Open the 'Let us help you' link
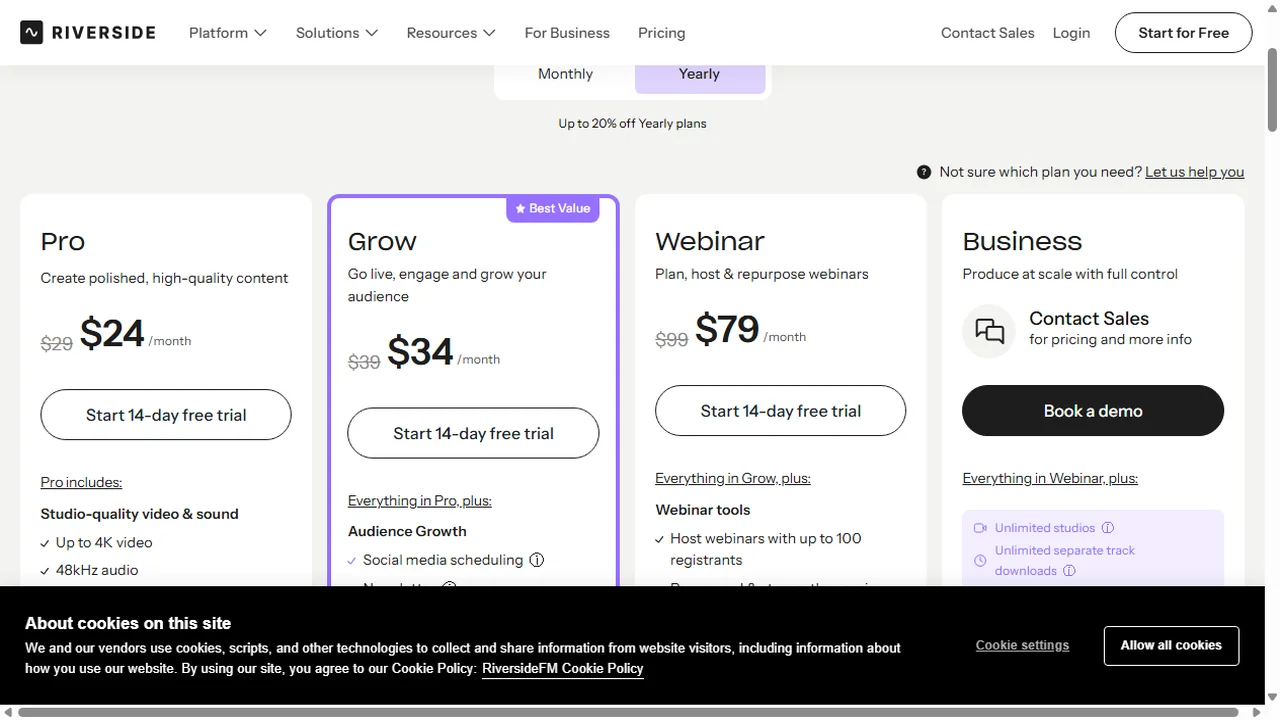The height and width of the screenshot is (720, 1280). [x=1195, y=172]
